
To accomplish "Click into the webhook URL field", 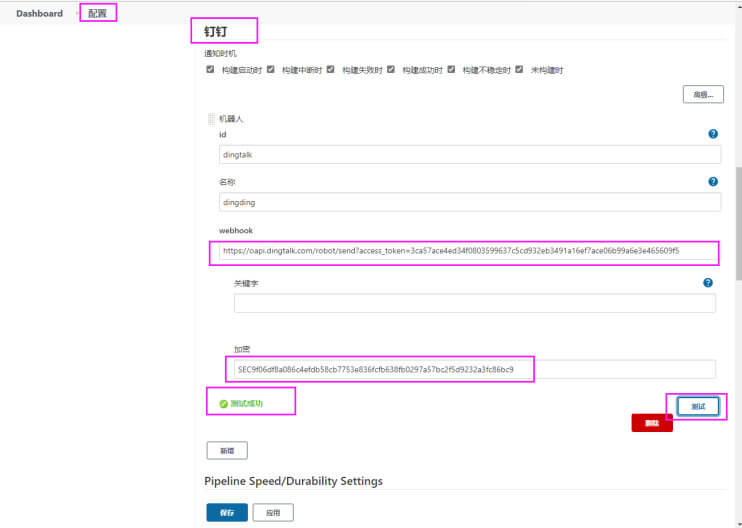I will click(x=468, y=251).
